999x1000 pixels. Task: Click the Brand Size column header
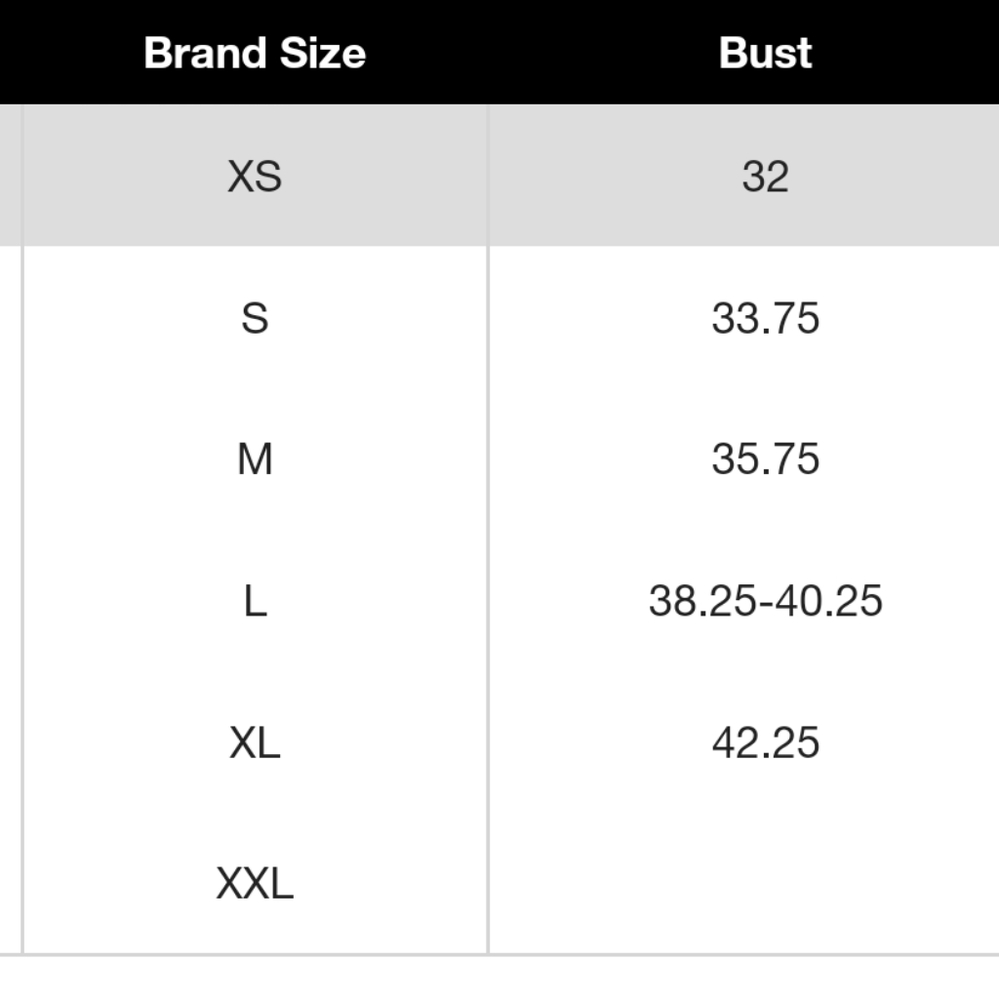click(x=255, y=52)
